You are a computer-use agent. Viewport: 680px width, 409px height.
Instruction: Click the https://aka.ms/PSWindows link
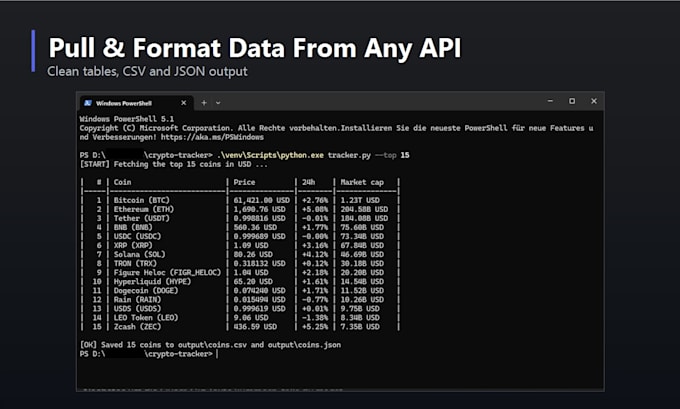[212, 137]
